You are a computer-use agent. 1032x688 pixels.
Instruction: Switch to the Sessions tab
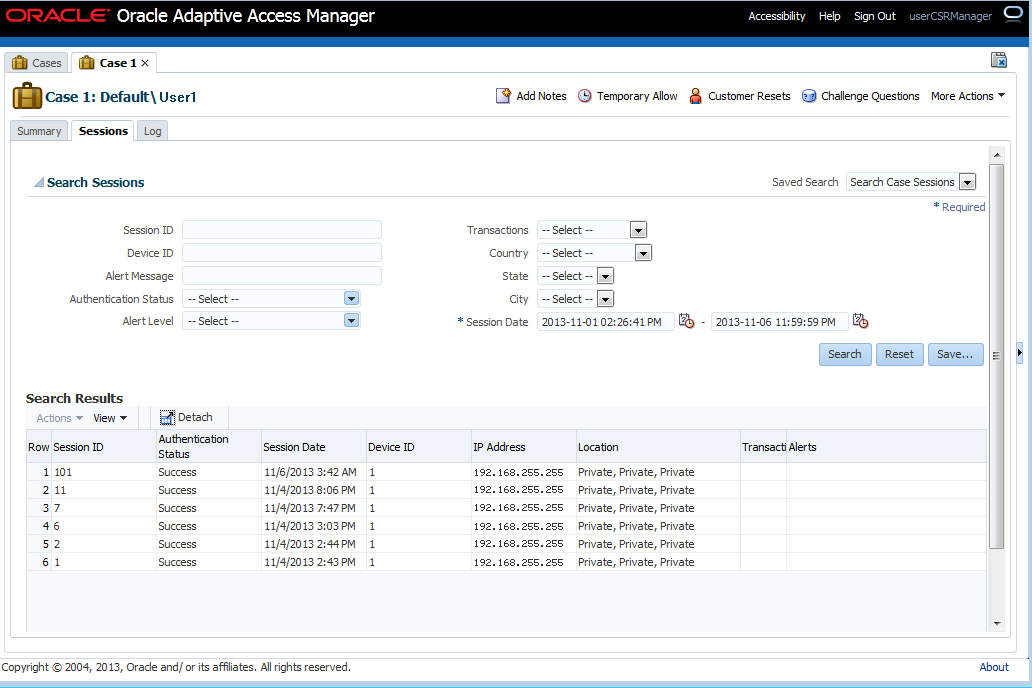click(103, 131)
